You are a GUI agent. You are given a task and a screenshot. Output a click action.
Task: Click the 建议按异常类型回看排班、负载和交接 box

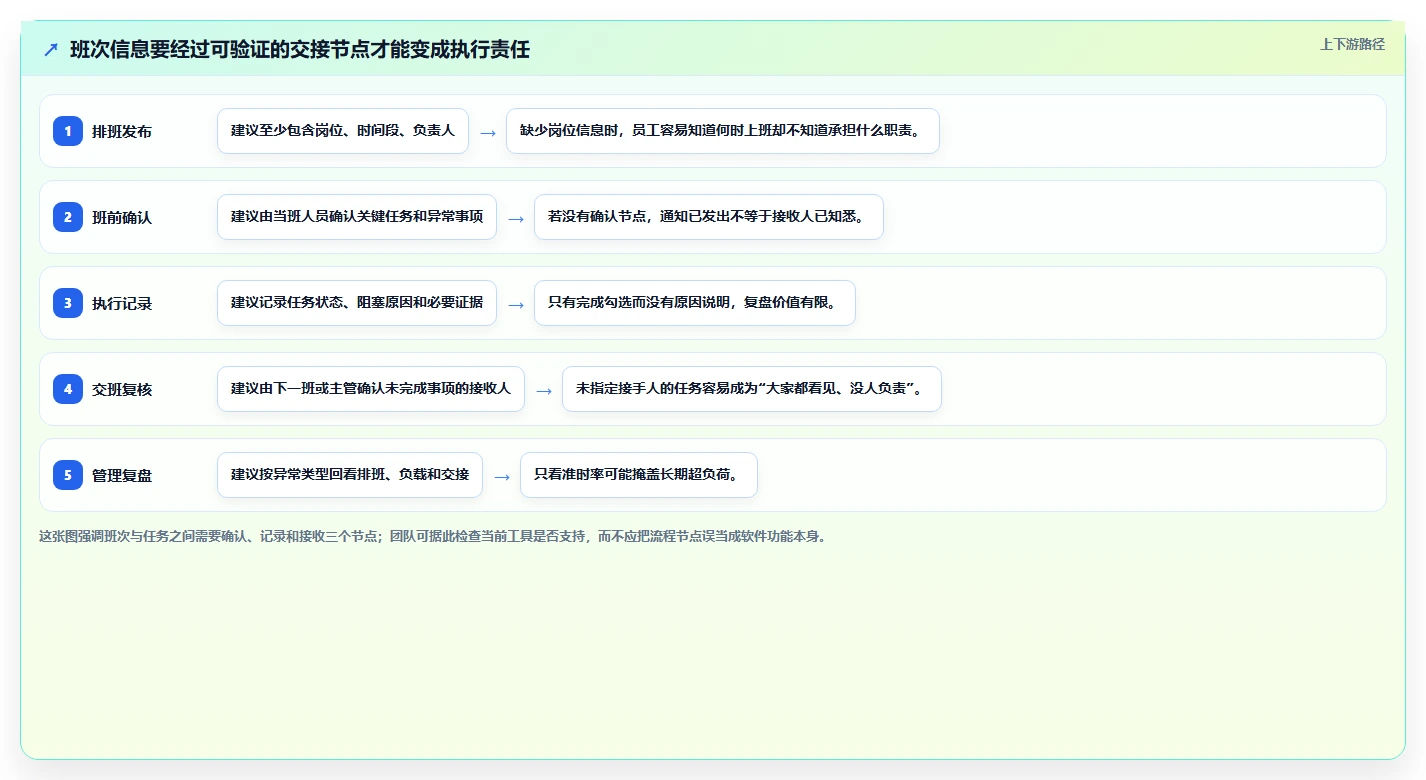(x=350, y=475)
